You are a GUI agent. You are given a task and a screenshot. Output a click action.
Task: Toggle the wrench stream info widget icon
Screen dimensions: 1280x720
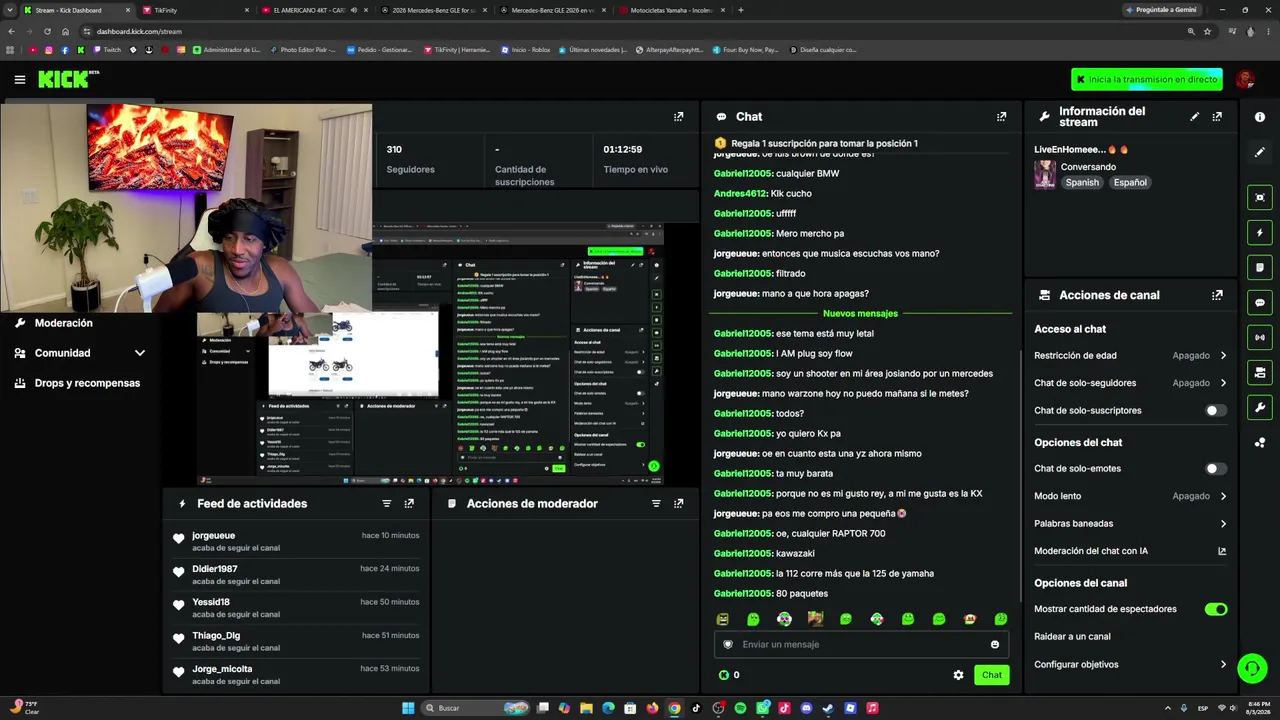click(1260, 407)
